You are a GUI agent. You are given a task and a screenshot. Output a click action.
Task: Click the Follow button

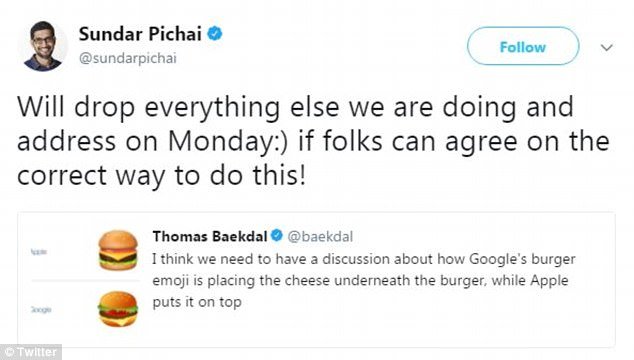pyautogui.click(x=523, y=46)
